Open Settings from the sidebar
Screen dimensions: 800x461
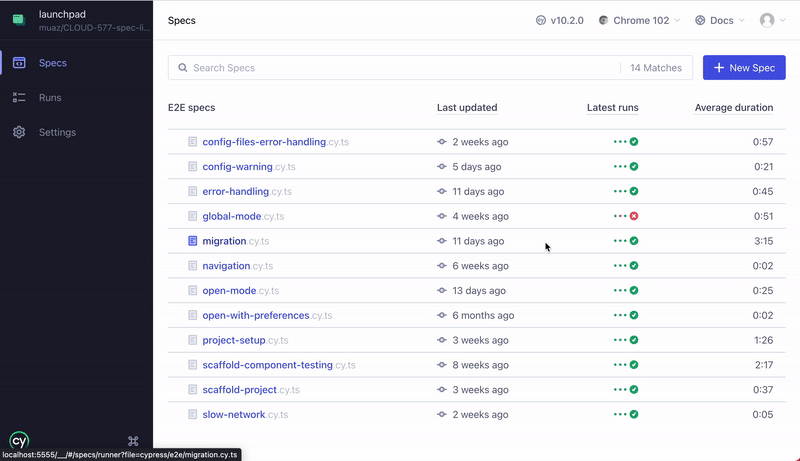tap(57, 132)
